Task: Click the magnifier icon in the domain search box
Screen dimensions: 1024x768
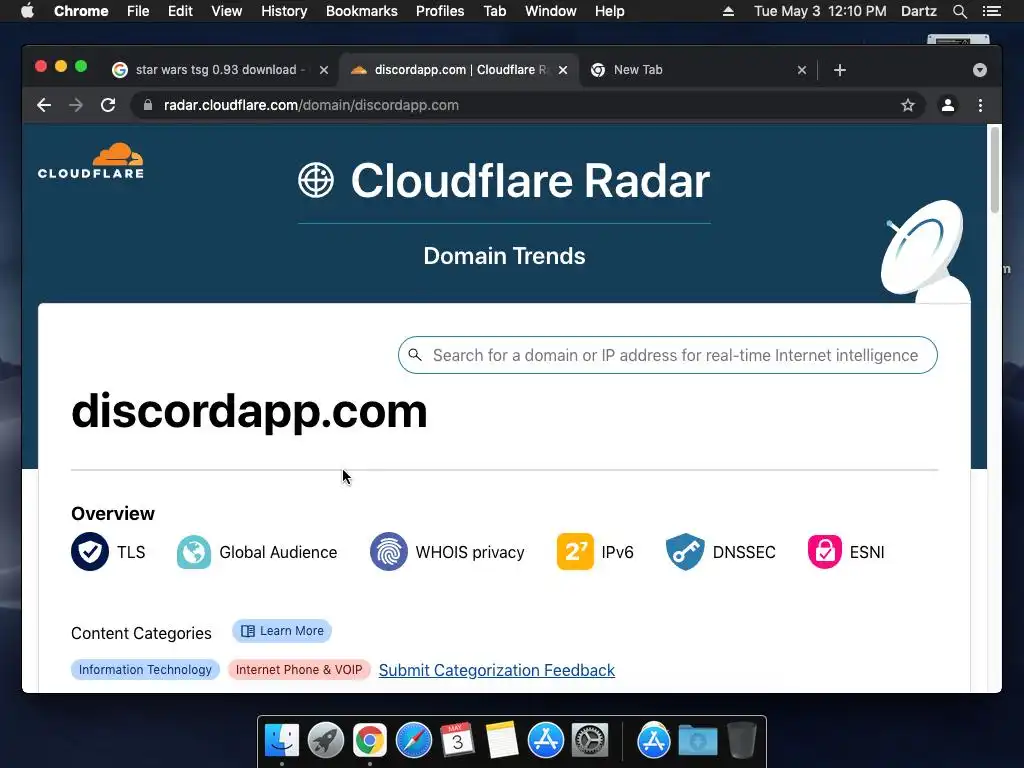Action: click(x=415, y=355)
